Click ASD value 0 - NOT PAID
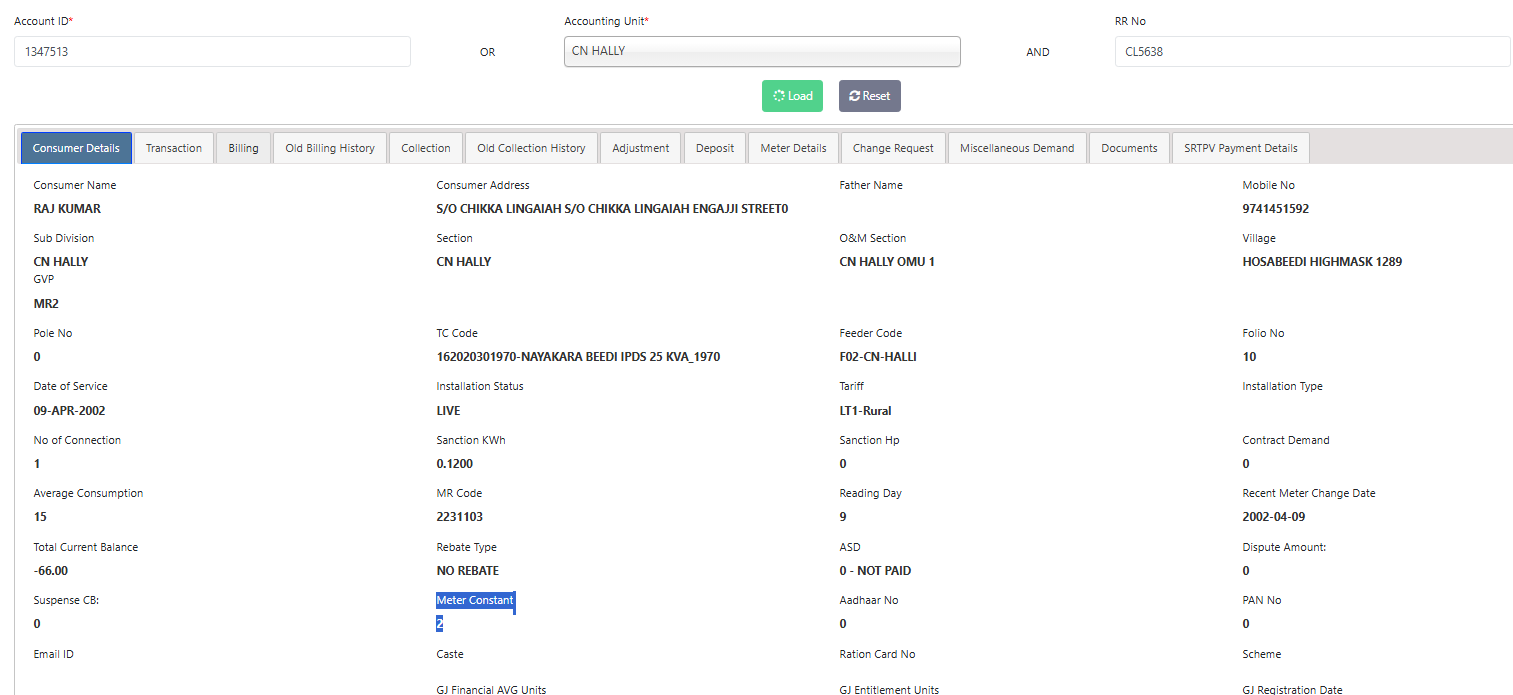Image resolution: width=1513 pixels, height=695 pixels. pyautogui.click(x=875, y=571)
